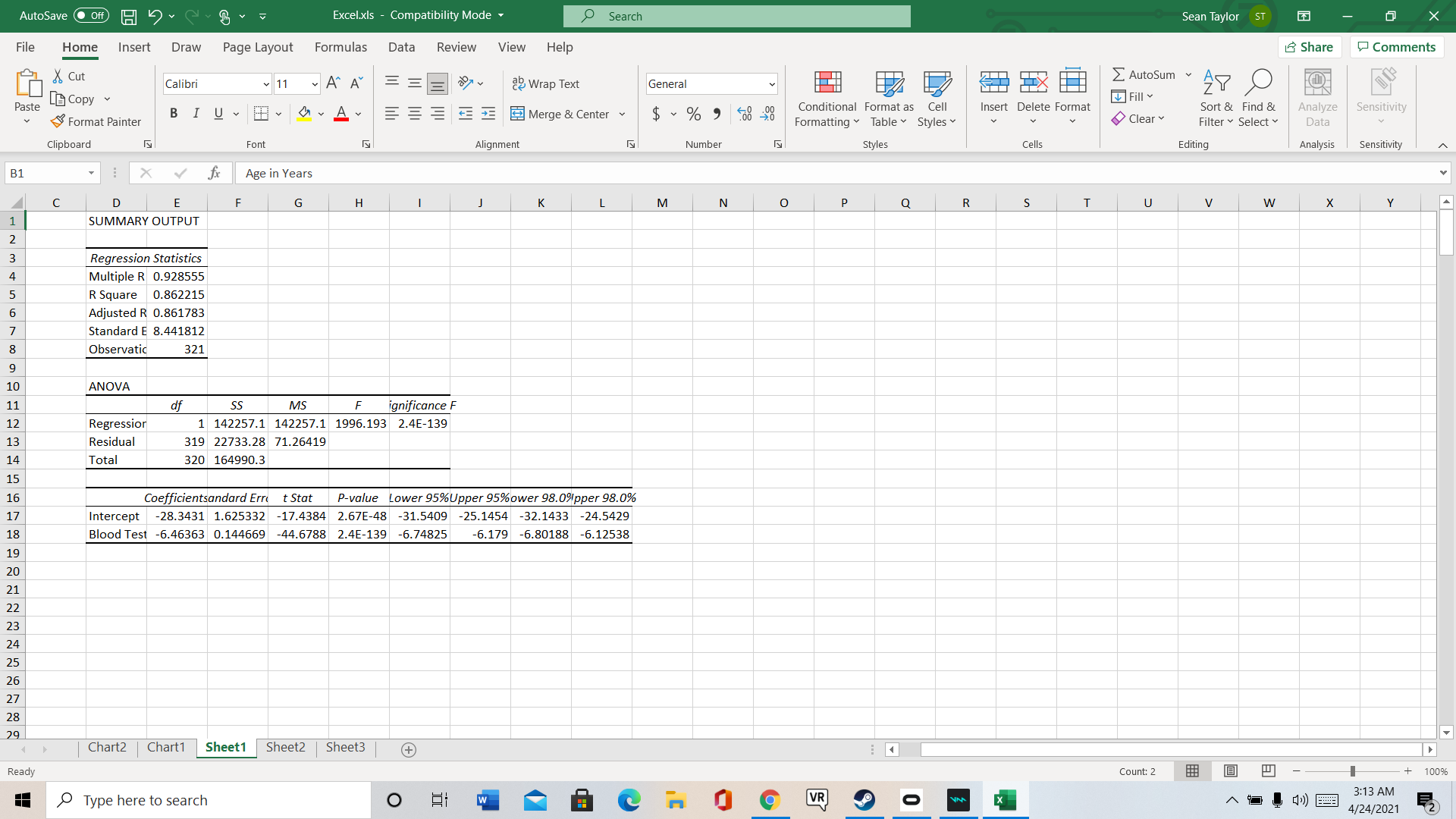Click the Increase Font Size icon
The height and width of the screenshot is (819, 1456).
tap(333, 83)
